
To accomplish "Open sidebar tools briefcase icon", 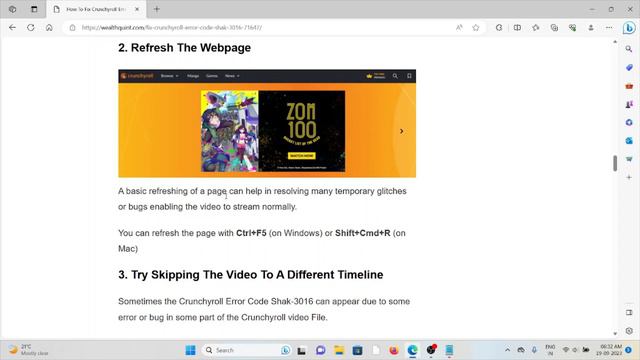I will coord(629,86).
